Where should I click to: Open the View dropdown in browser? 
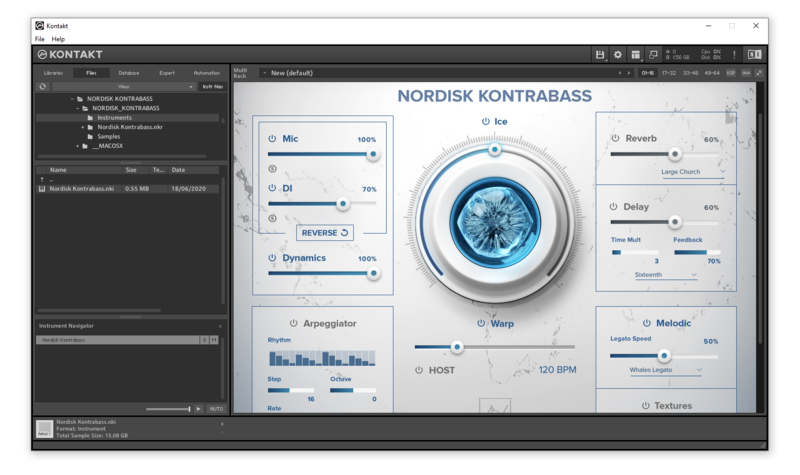(123, 87)
